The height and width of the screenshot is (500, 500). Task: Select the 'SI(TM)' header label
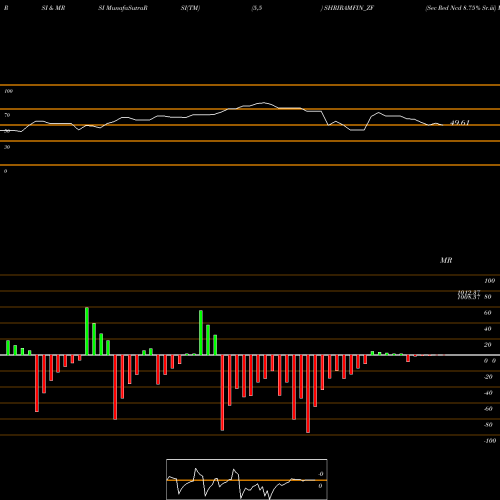[190, 8]
